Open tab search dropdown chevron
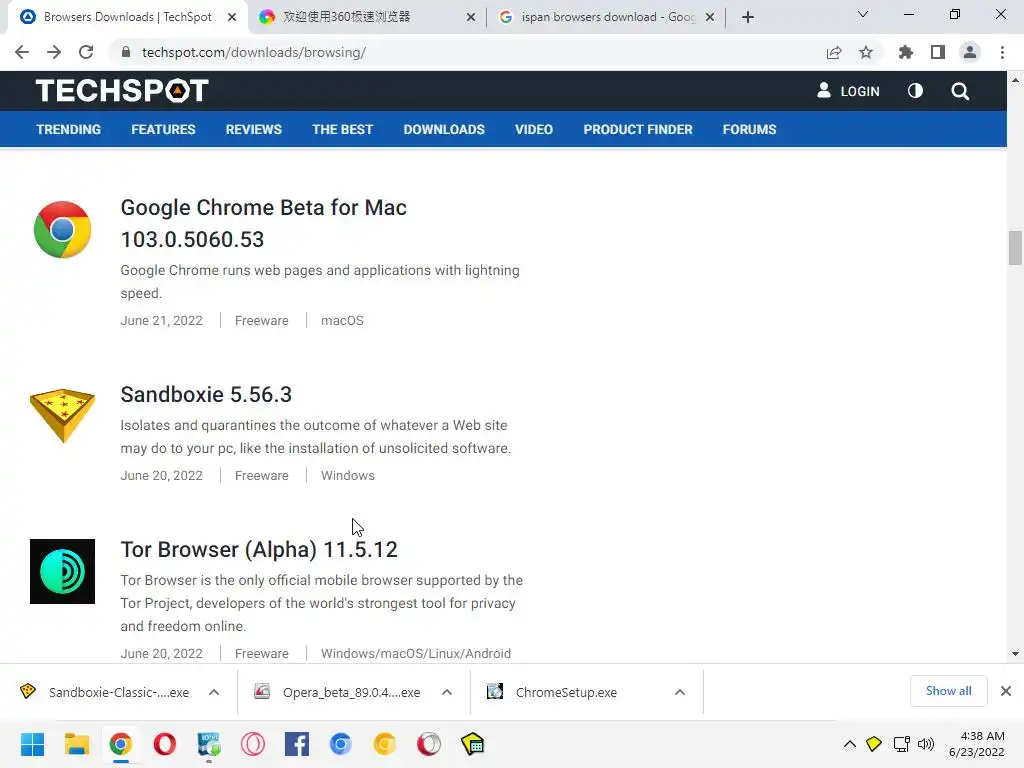Image resolution: width=1024 pixels, height=768 pixels. pyautogui.click(x=863, y=14)
